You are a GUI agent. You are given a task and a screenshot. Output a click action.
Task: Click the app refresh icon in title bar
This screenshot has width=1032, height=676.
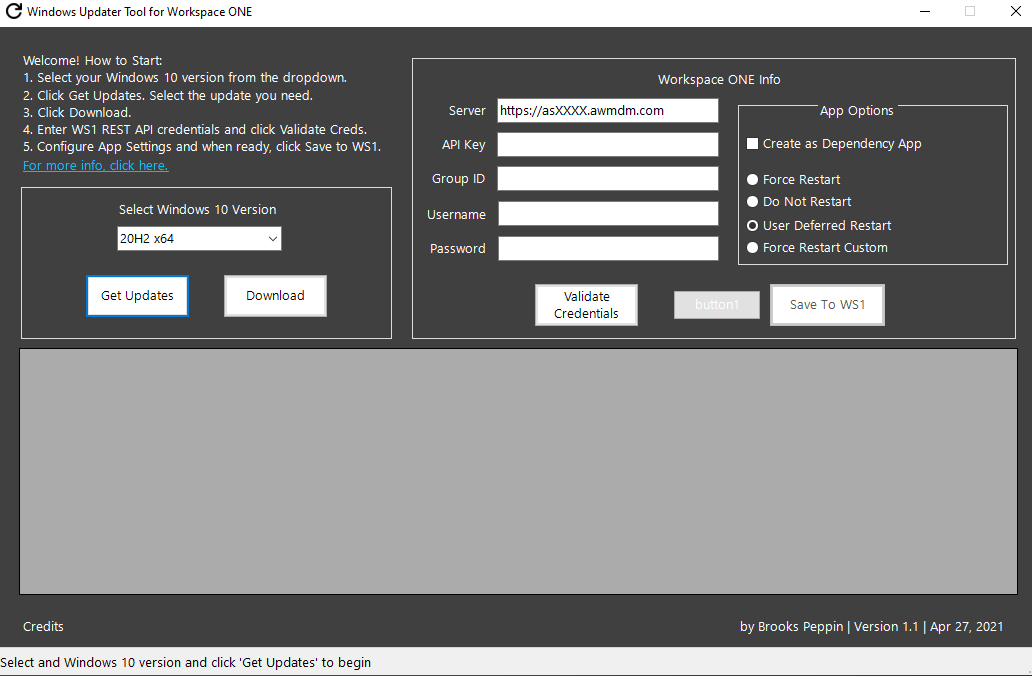pyautogui.click(x=13, y=11)
